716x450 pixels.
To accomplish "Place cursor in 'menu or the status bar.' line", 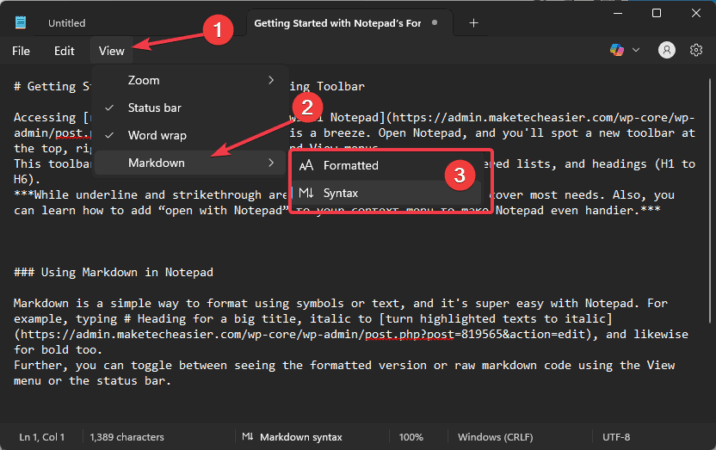I will pos(92,381).
